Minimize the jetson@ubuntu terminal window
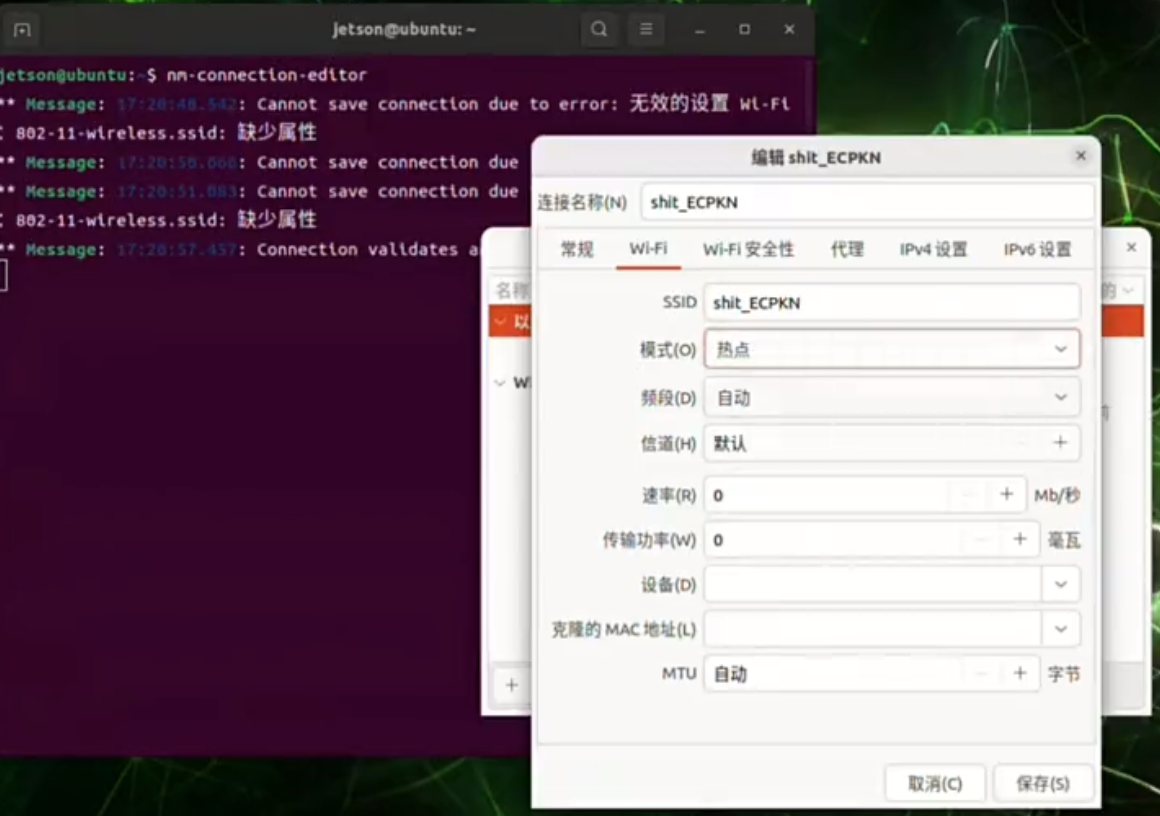The height and width of the screenshot is (816, 1160). 699,30
